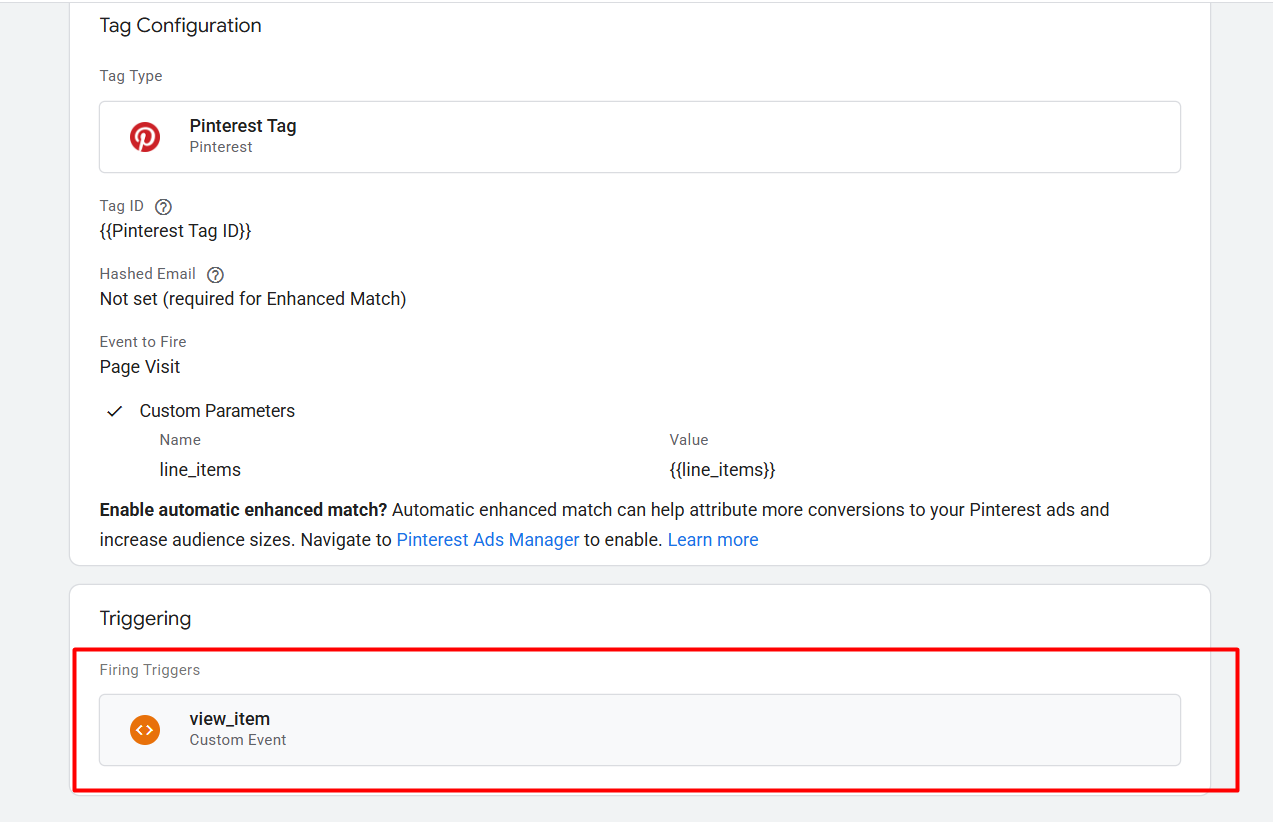Click the Hashed Email 'Not set' value

(x=253, y=299)
